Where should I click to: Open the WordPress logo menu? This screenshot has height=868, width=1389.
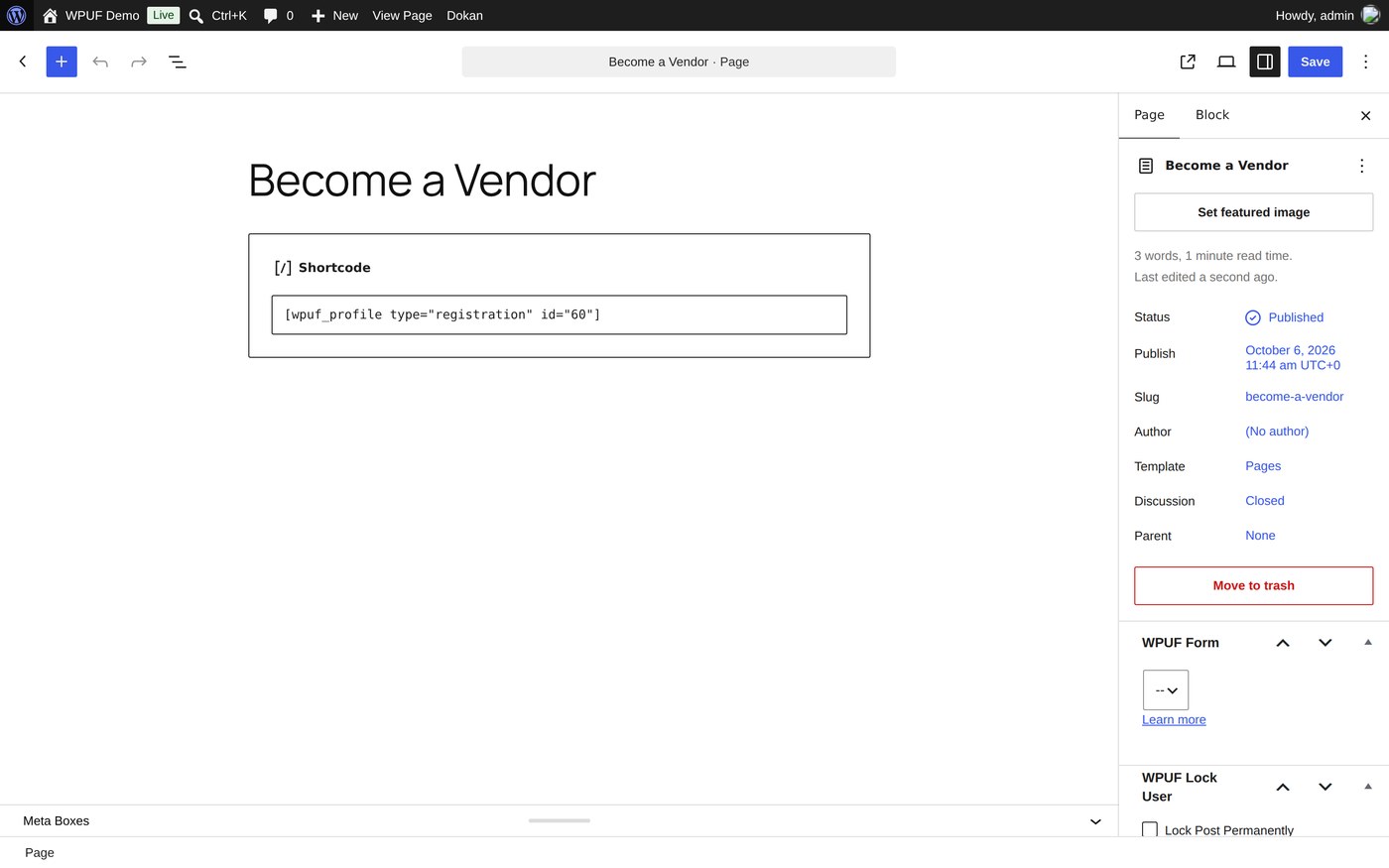(x=16, y=15)
